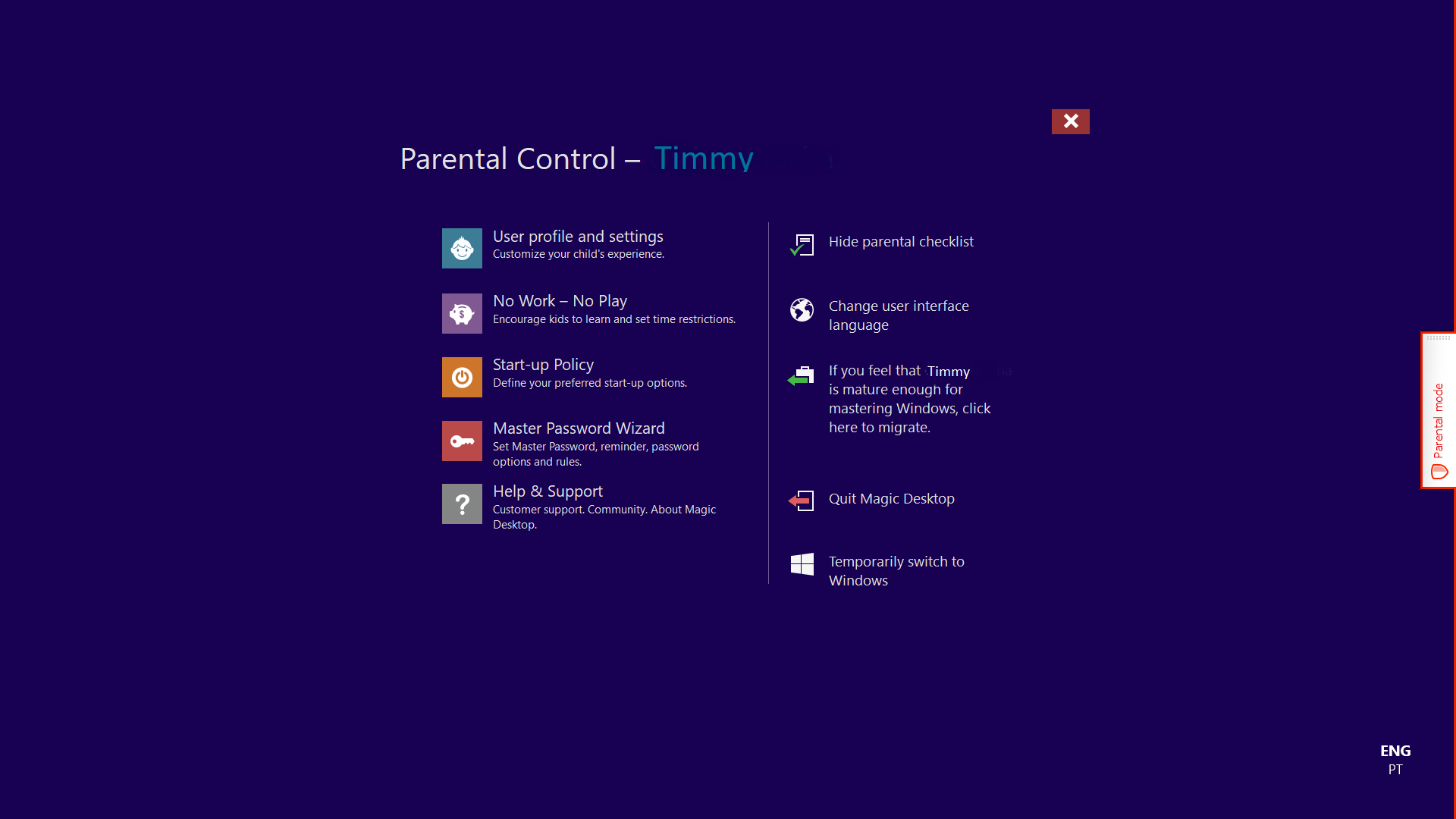Screen dimensions: 1456x819
Task: Close the Parental Control dialog
Action: (x=1070, y=121)
